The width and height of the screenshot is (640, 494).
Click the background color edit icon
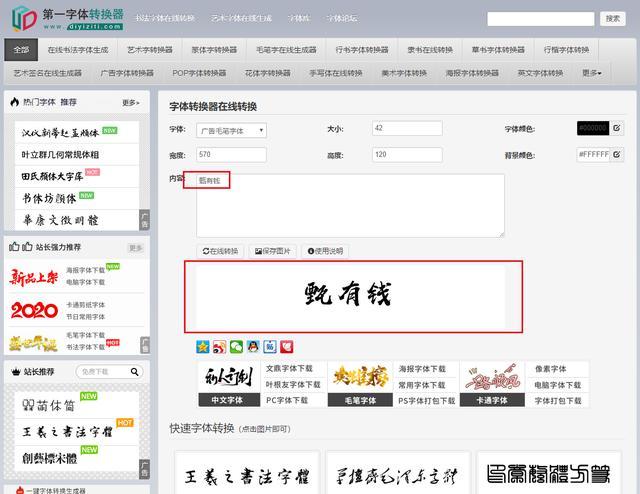tap(617, 155)
